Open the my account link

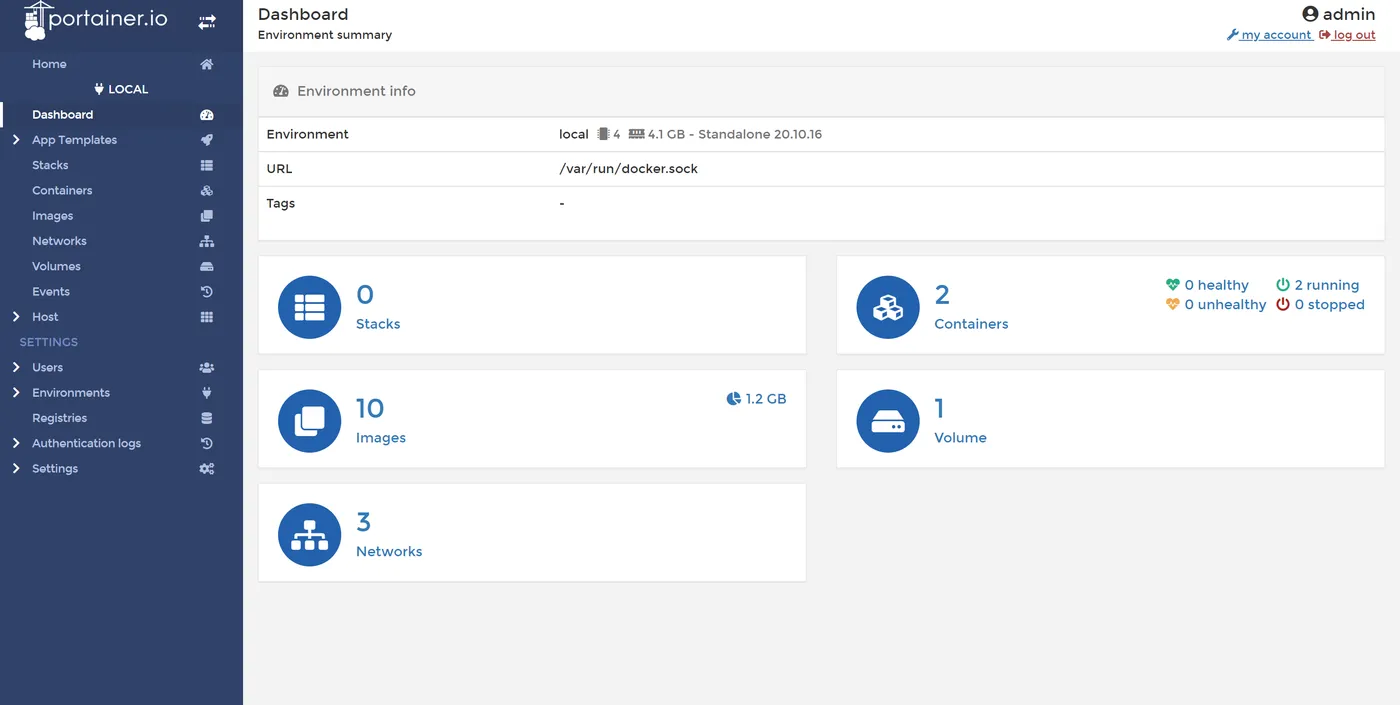pyautogui.click(x=1269, y=35)
